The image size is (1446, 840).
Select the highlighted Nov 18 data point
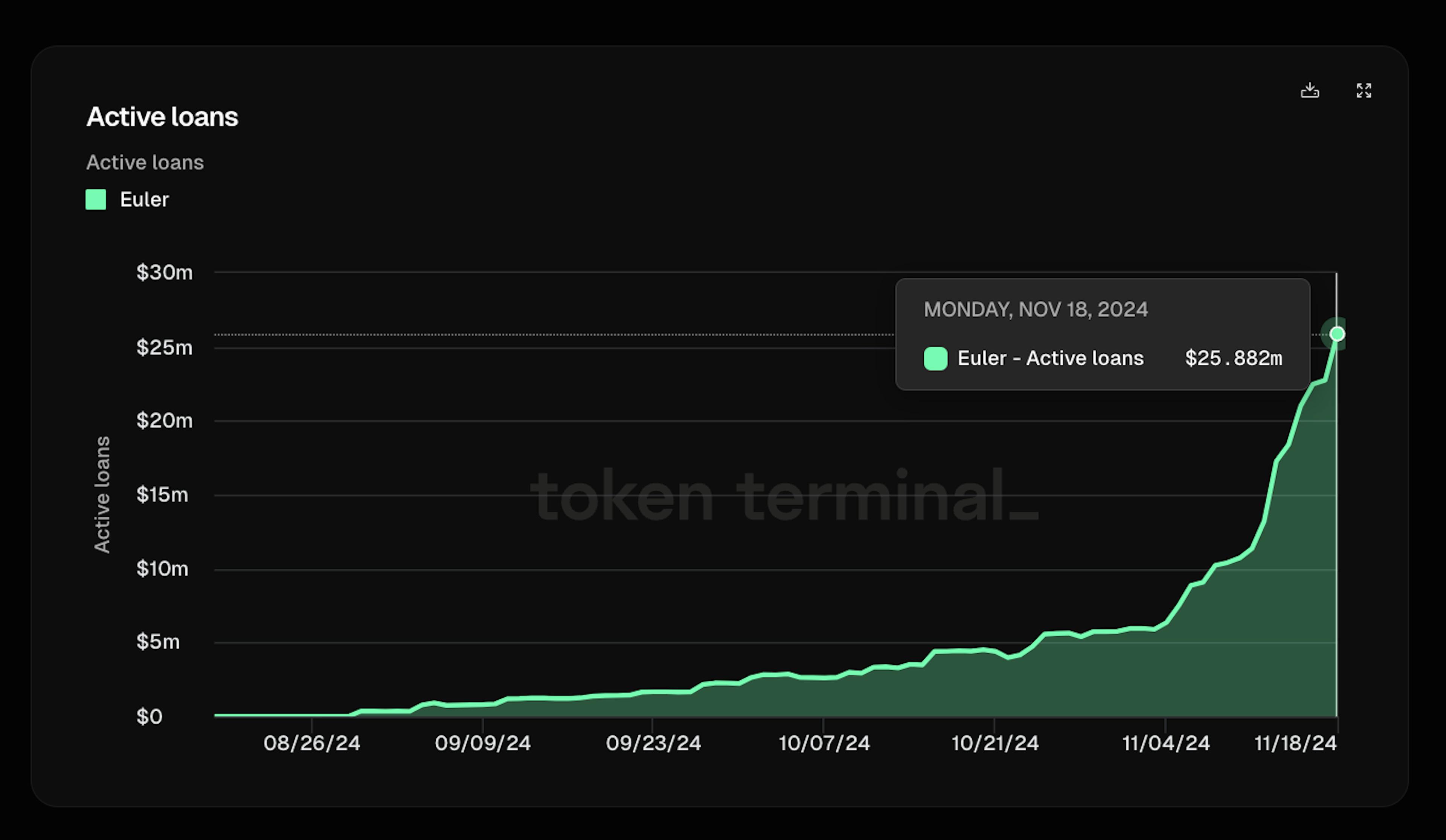pyautogui.click(x=1337, y=334)
